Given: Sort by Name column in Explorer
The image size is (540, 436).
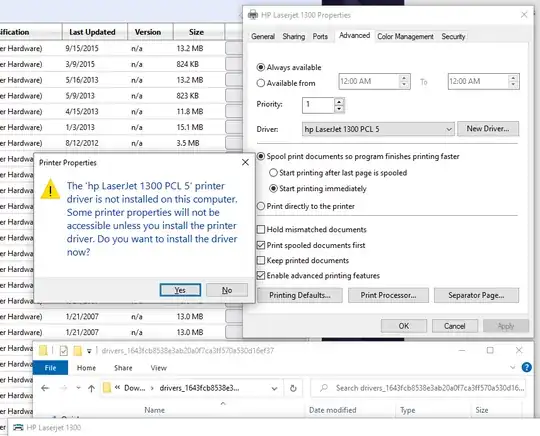Looking at the screenshot, I should tap(154, 410).
